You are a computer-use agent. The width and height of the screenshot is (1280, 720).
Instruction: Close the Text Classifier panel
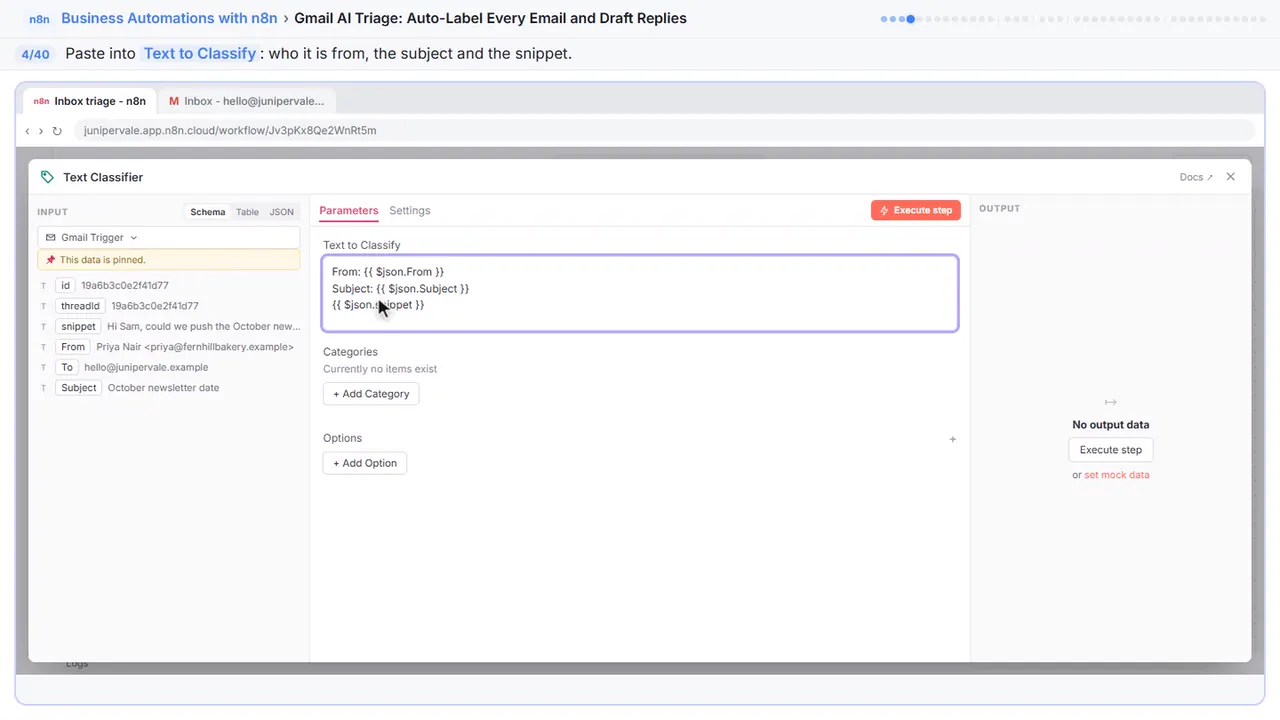[x=1231, y=177]
